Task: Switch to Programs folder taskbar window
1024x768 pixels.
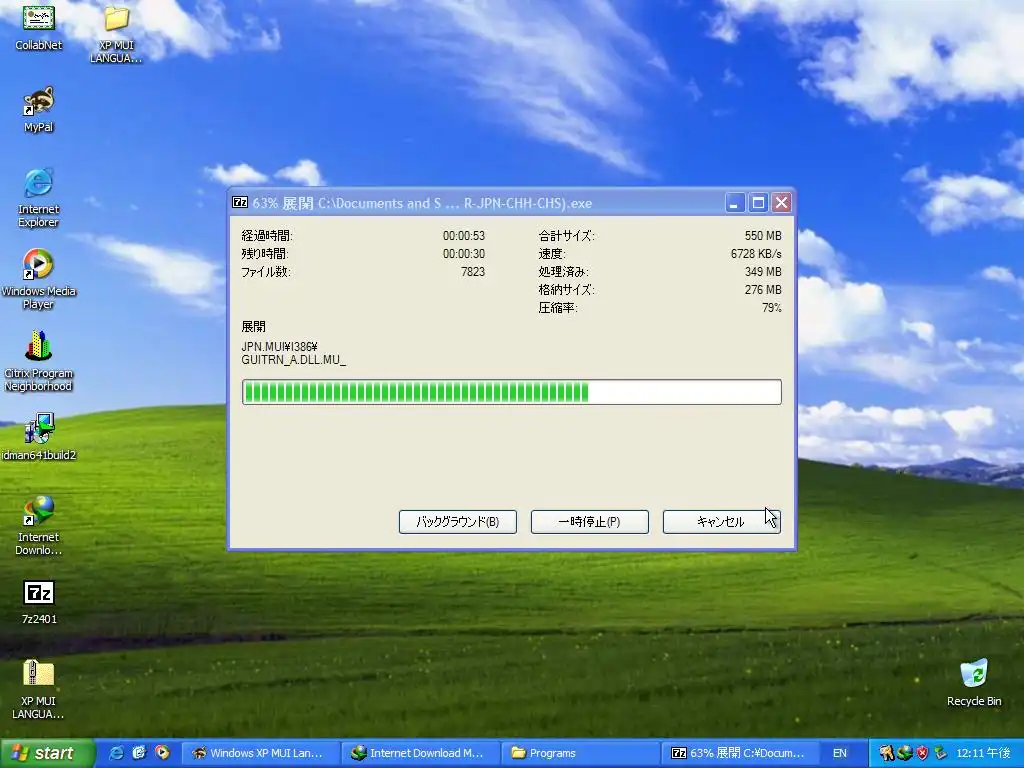Action: click(x=581, y=753)
